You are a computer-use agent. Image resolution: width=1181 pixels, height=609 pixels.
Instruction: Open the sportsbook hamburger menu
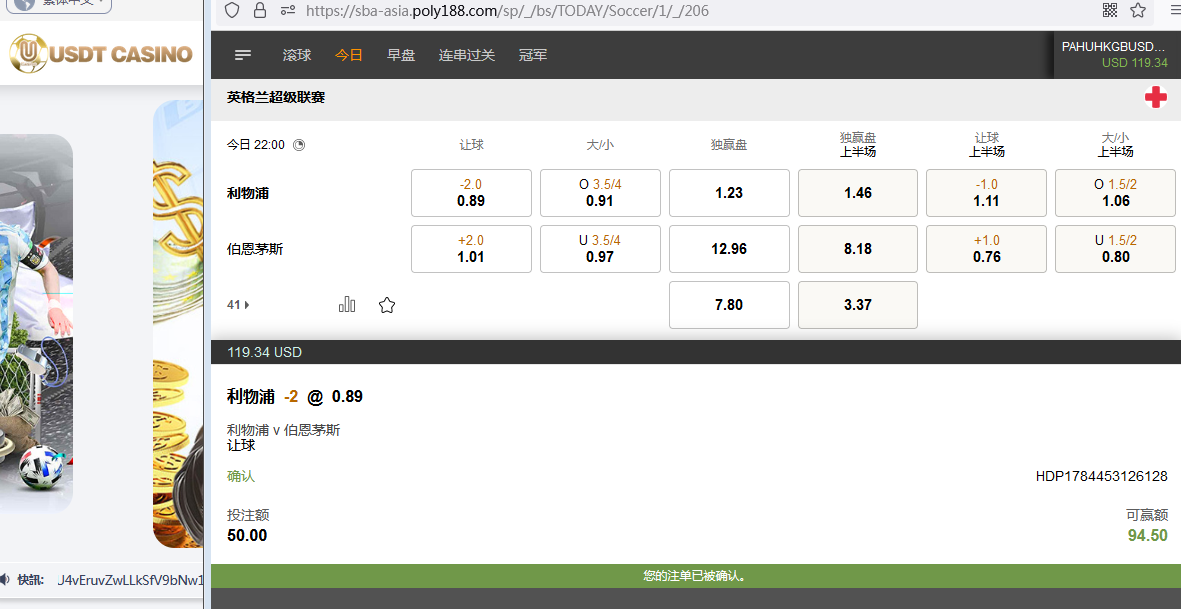point(243,55)
